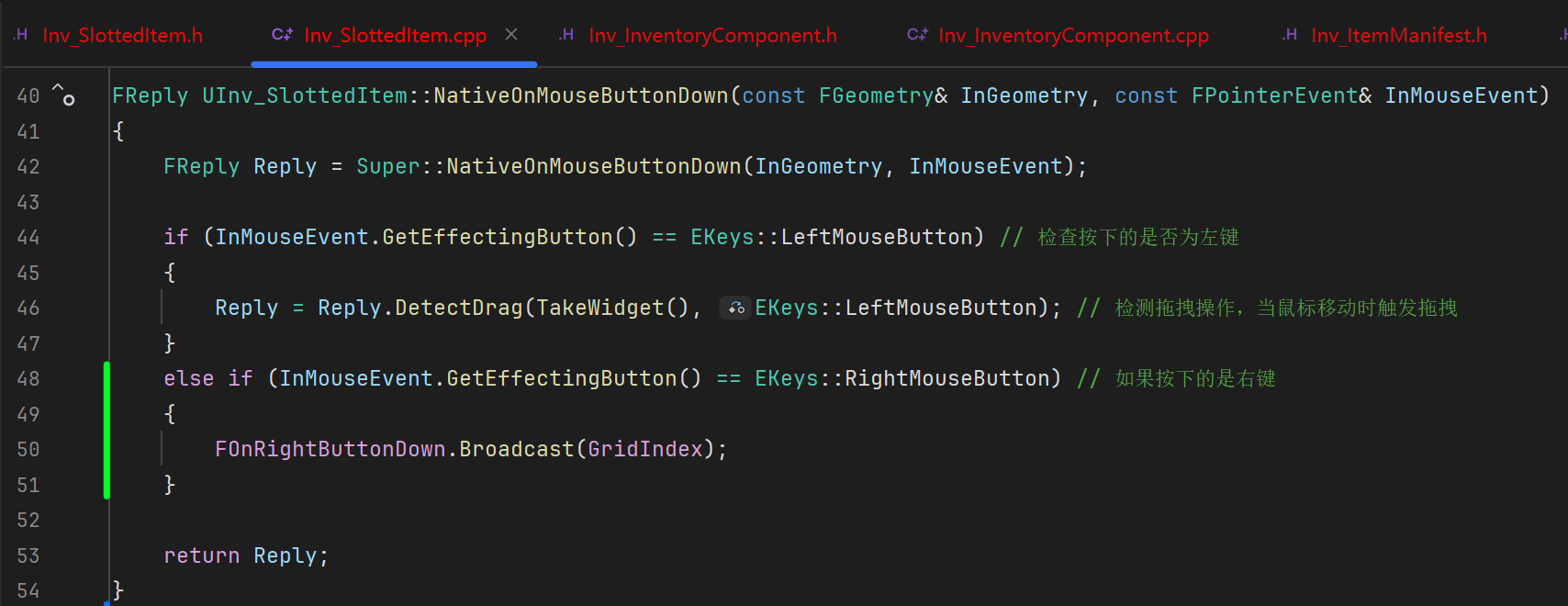Click RightMouseButton on line 48
This screenshot has width=1568, height=606.
pyautogui.click(x=947, y=378)
